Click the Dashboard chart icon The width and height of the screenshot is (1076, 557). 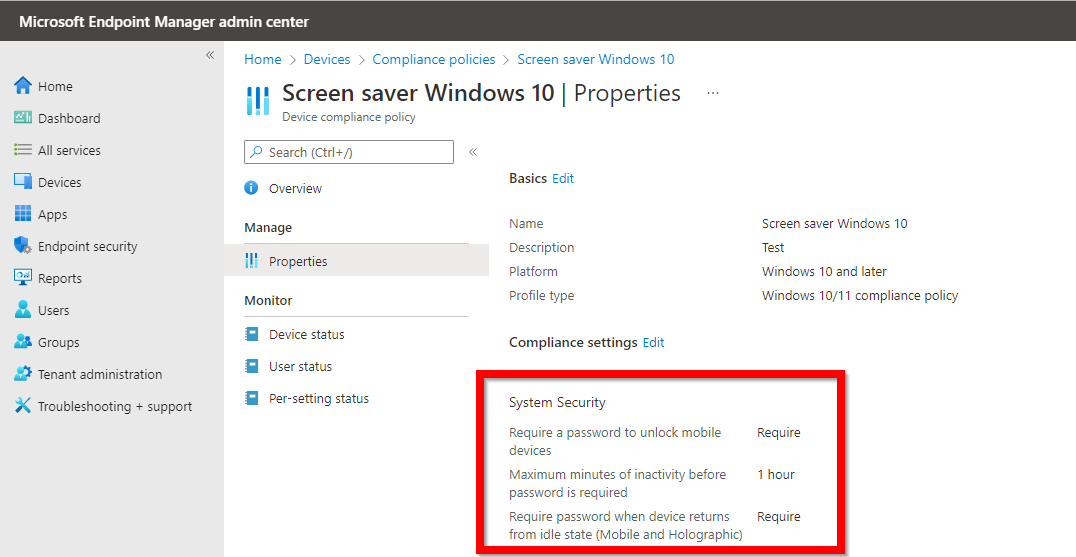pyautogui.click(x=23, y=118)
